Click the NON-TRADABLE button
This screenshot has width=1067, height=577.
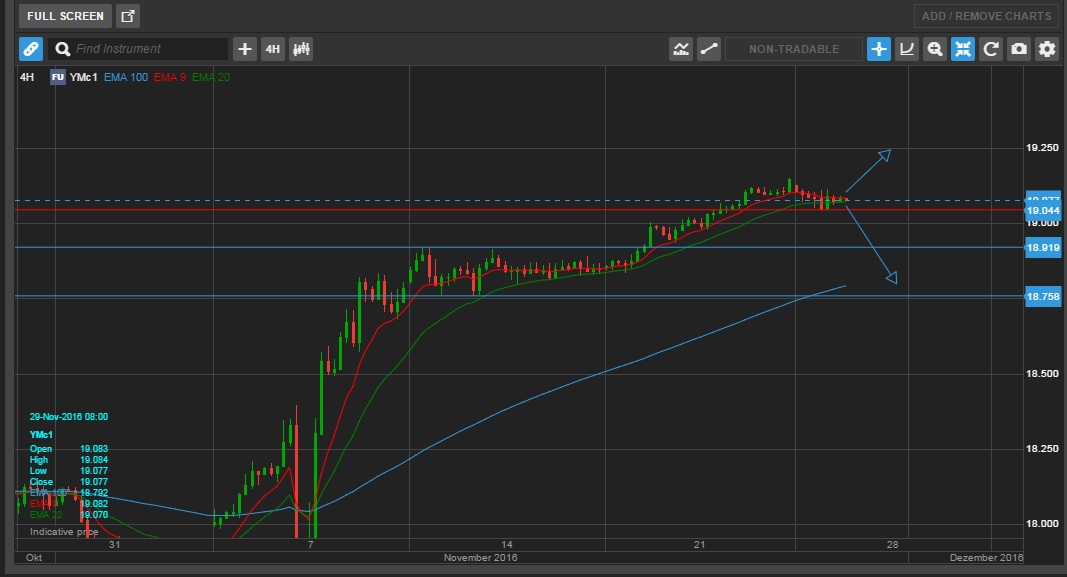click(793, 49)
